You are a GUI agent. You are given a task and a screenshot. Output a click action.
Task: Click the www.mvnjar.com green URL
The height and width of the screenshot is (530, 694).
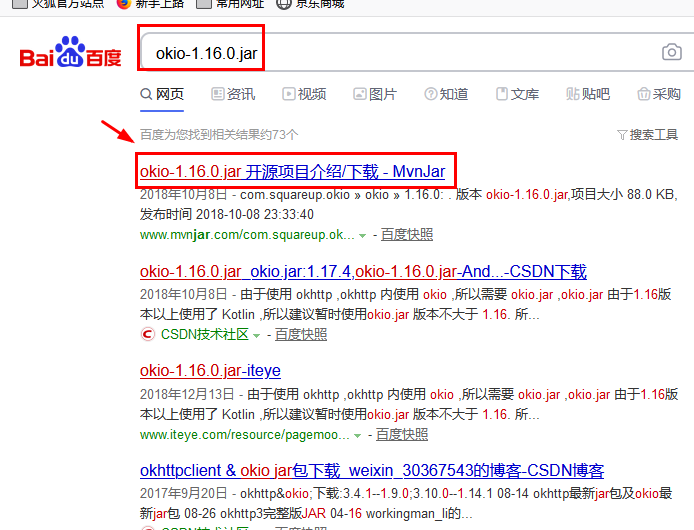click(x=247, y=235)
